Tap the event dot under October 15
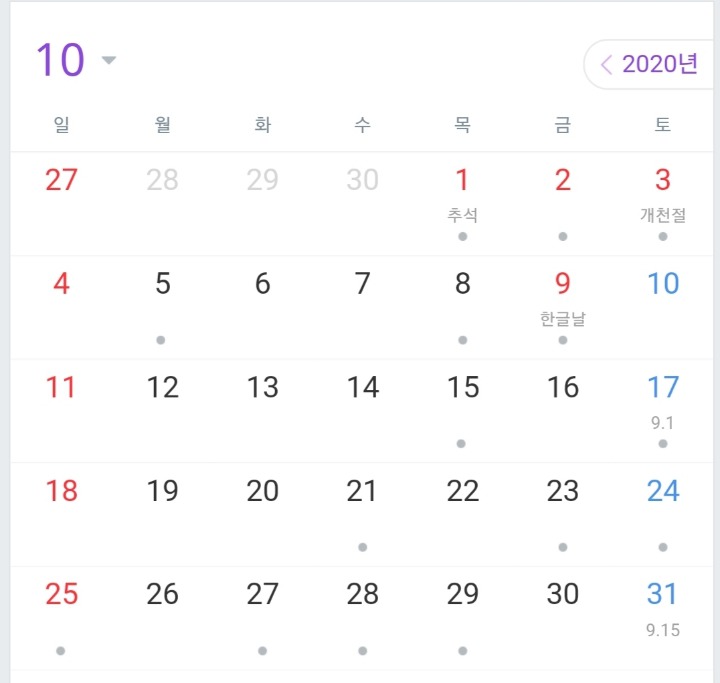This screenshot has height=683, width=720. [462, 443]
